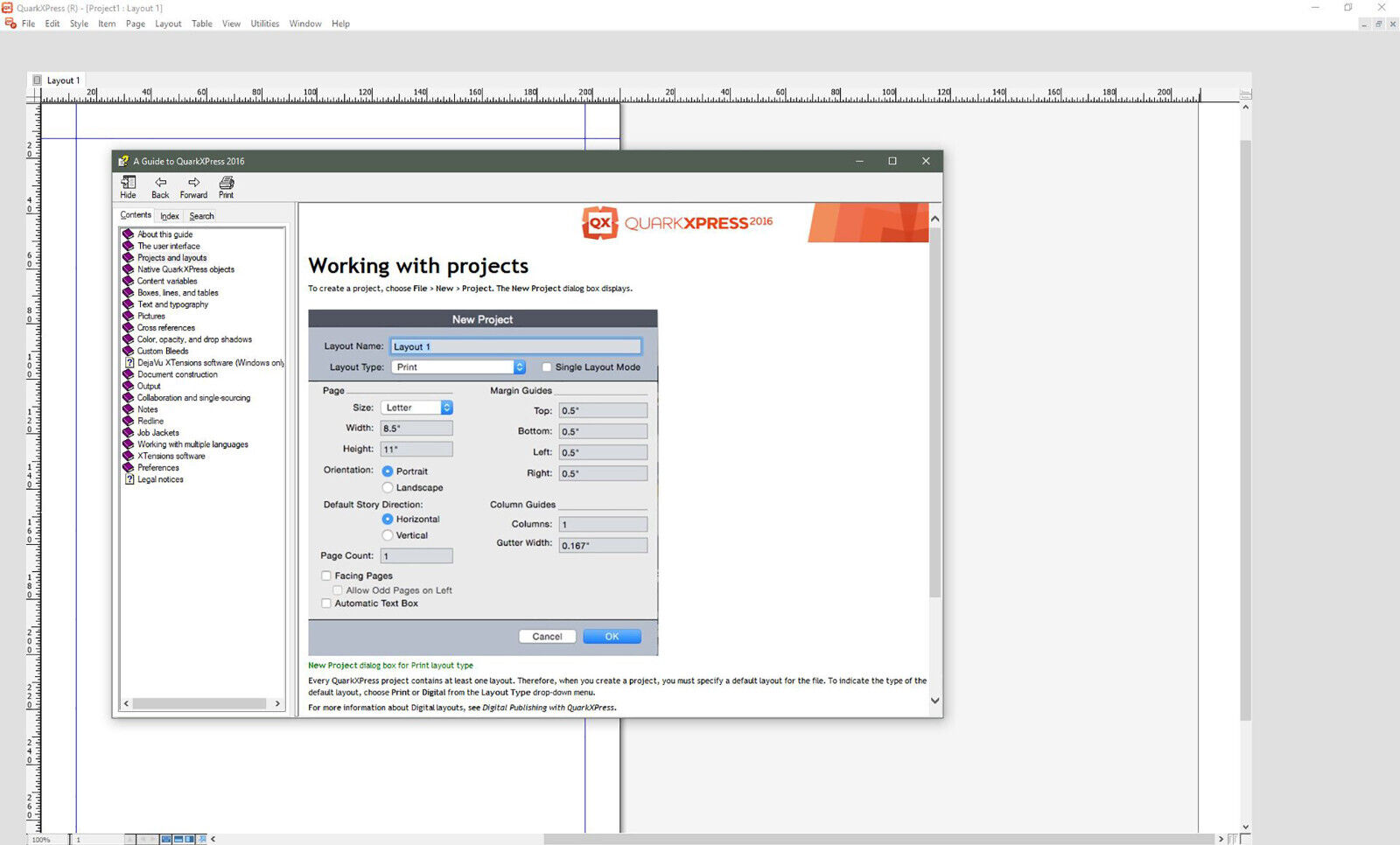Image resolution: width=1400 pixels, height=845 pixels.
Task: Open Boxes, lines, and tables topic
Action: pyautogui.click(x=178, y=293)
